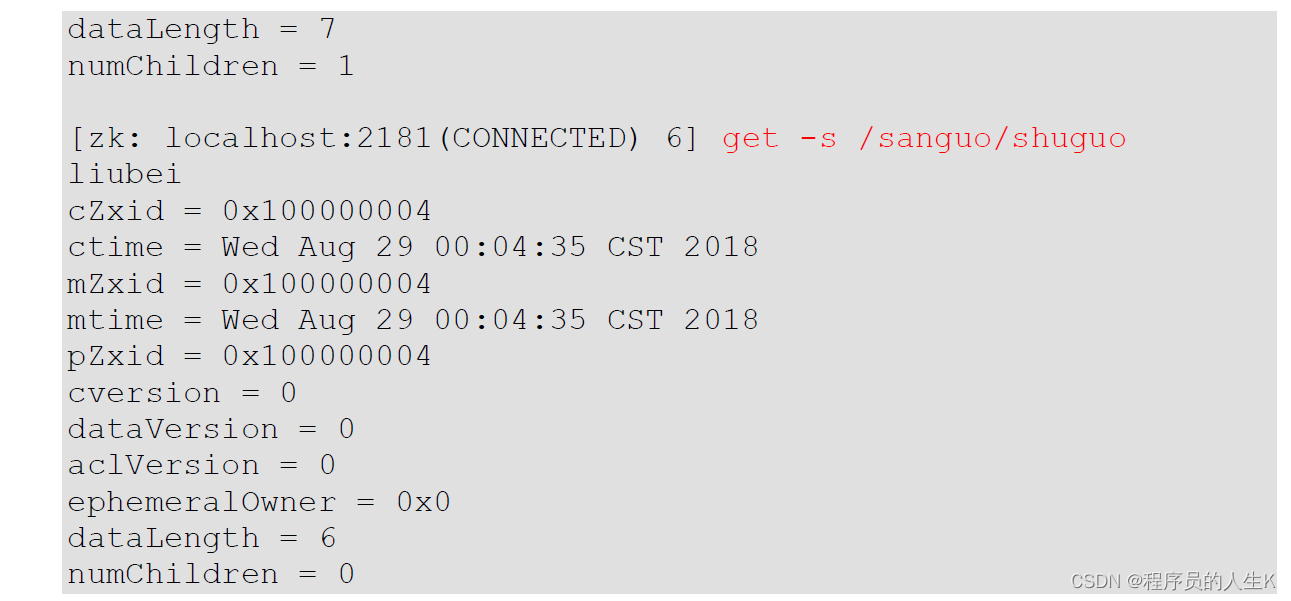This screenshot has height=601, width=1291.
Task: Click the prompt number 6] text
Action: pyautogui.click(x=682, y=139)
